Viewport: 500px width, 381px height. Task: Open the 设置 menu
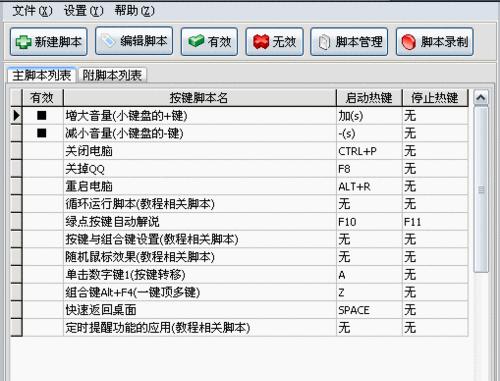(x=84, y=11)
